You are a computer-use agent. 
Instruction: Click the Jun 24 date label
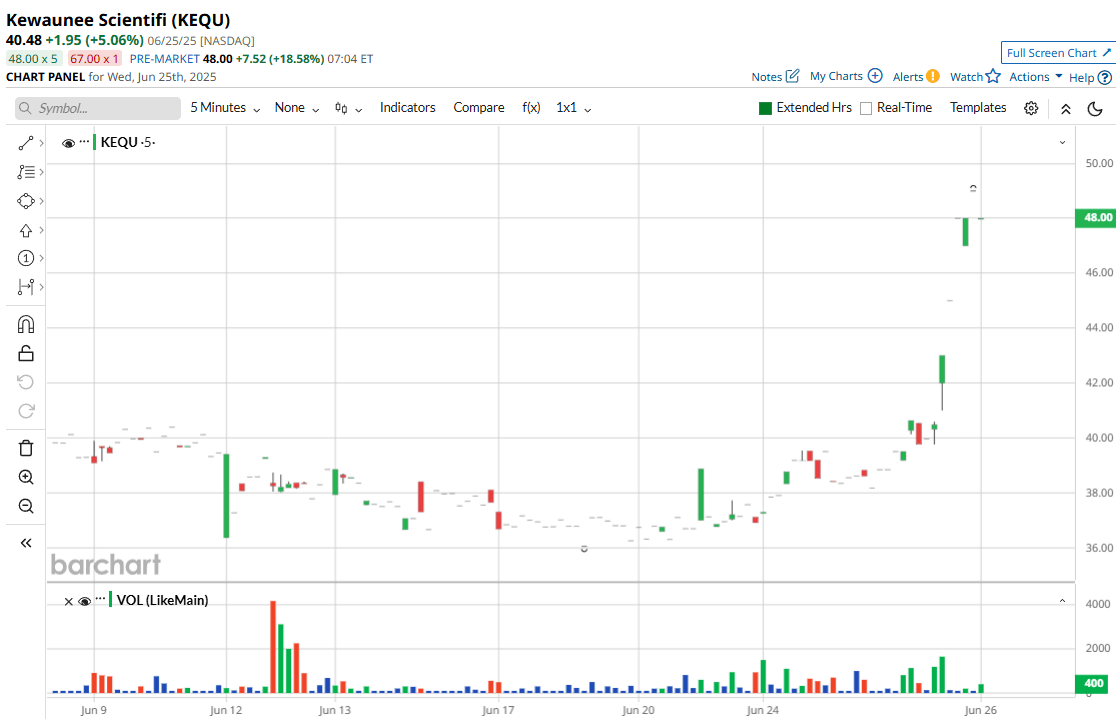click(x=763, y=710)
